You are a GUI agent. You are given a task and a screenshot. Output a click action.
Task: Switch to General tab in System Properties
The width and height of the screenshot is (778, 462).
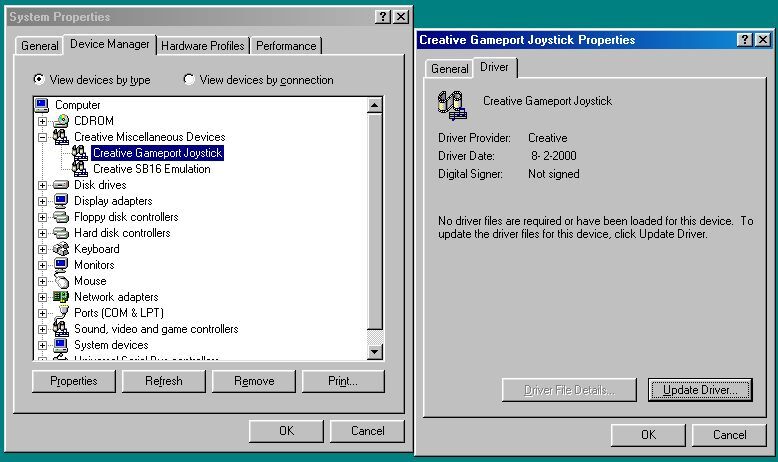click(x=39, y=46)
